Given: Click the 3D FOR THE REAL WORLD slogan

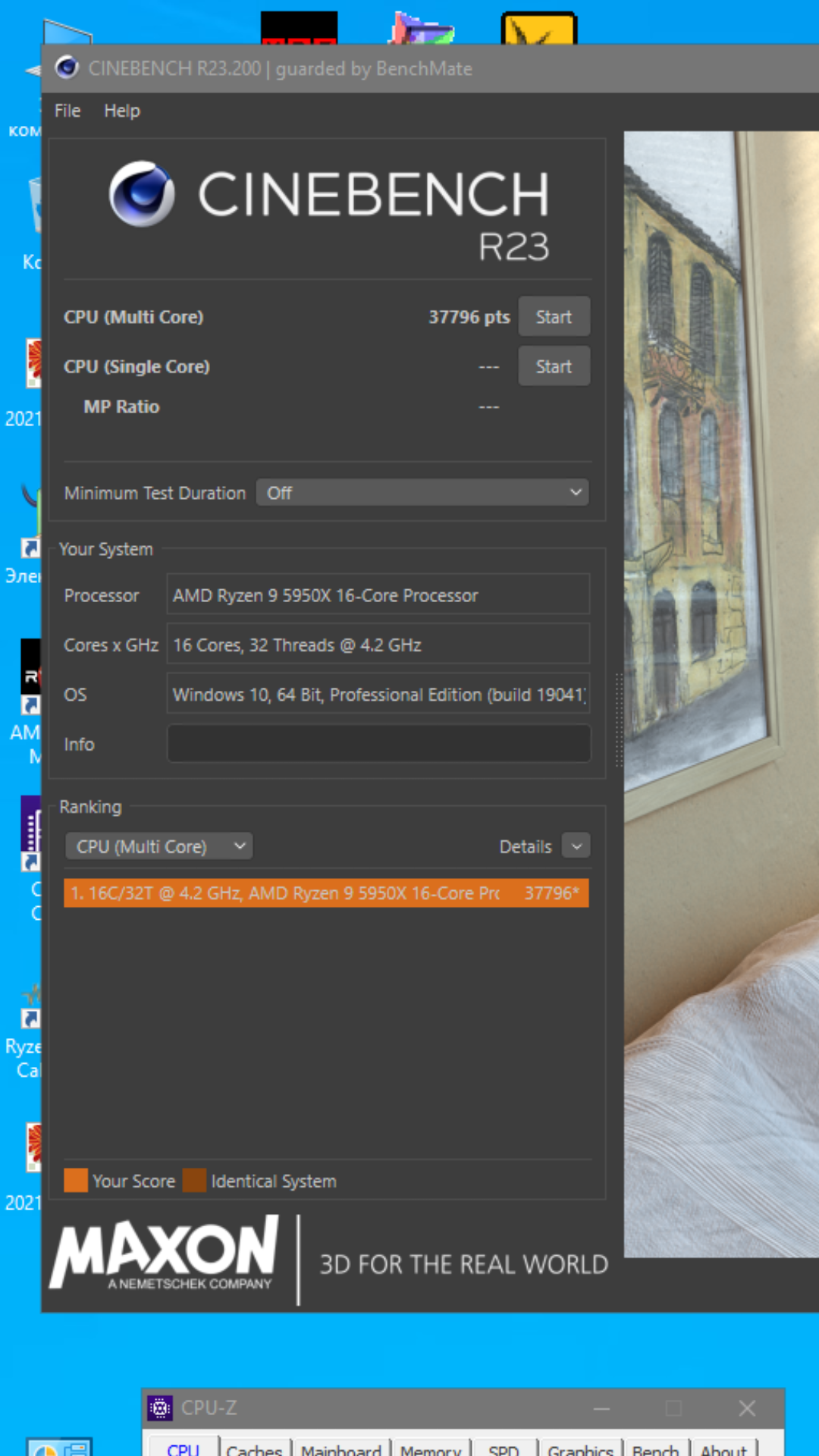Looking at the screenshot, I should tap(464, 1264).
